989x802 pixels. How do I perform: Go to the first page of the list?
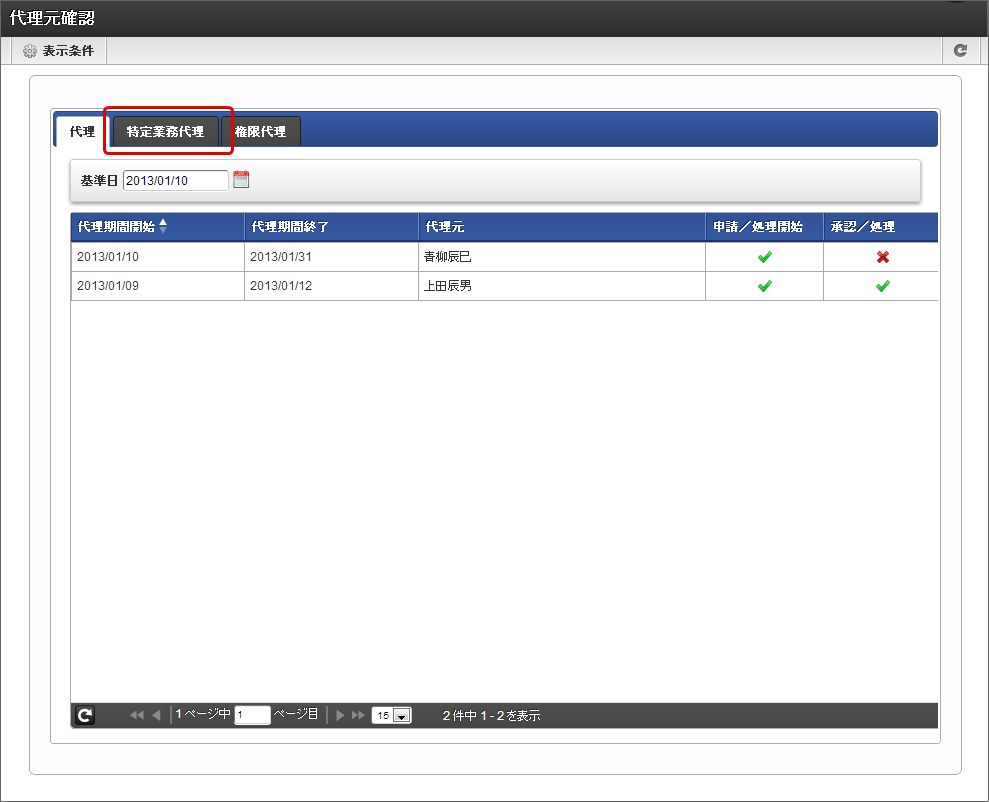point(137,715)
